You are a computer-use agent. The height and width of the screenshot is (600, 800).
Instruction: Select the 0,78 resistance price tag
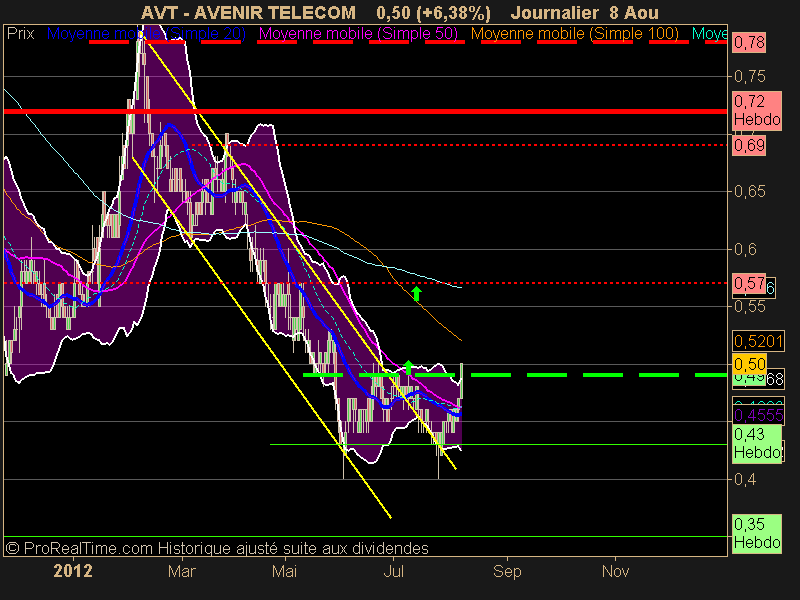click(749, 42)
